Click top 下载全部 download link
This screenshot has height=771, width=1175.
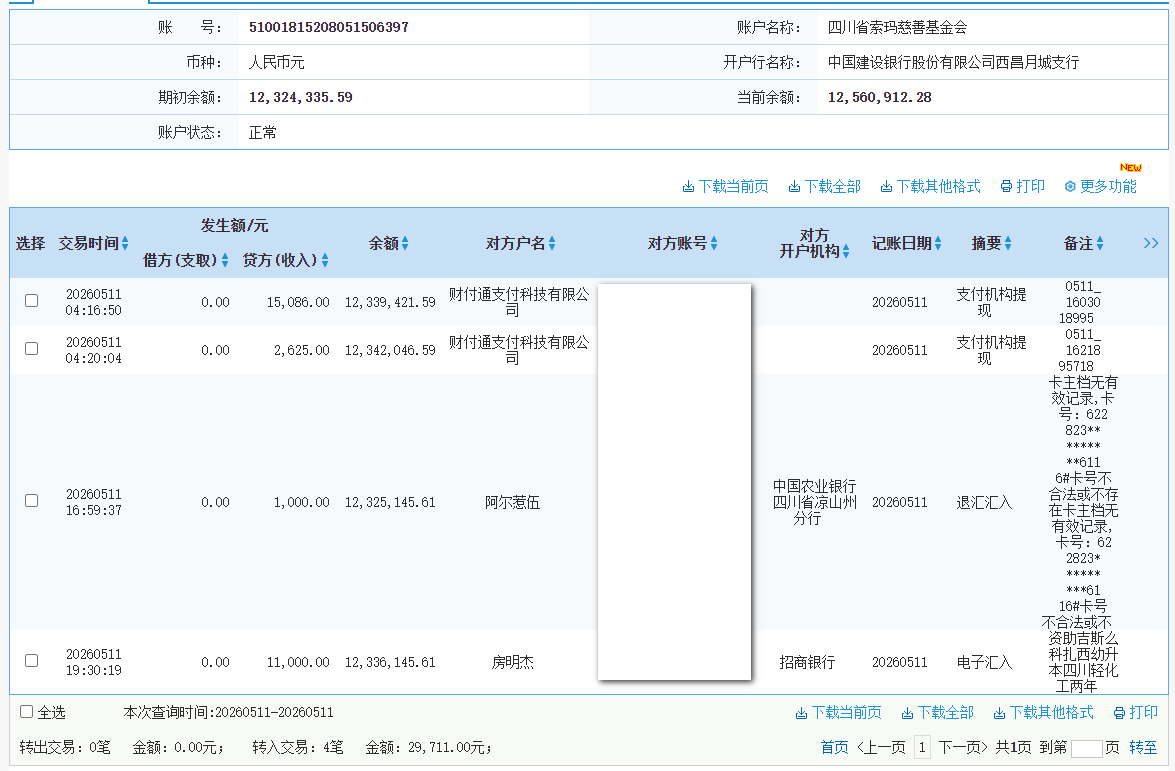[824, 187]
